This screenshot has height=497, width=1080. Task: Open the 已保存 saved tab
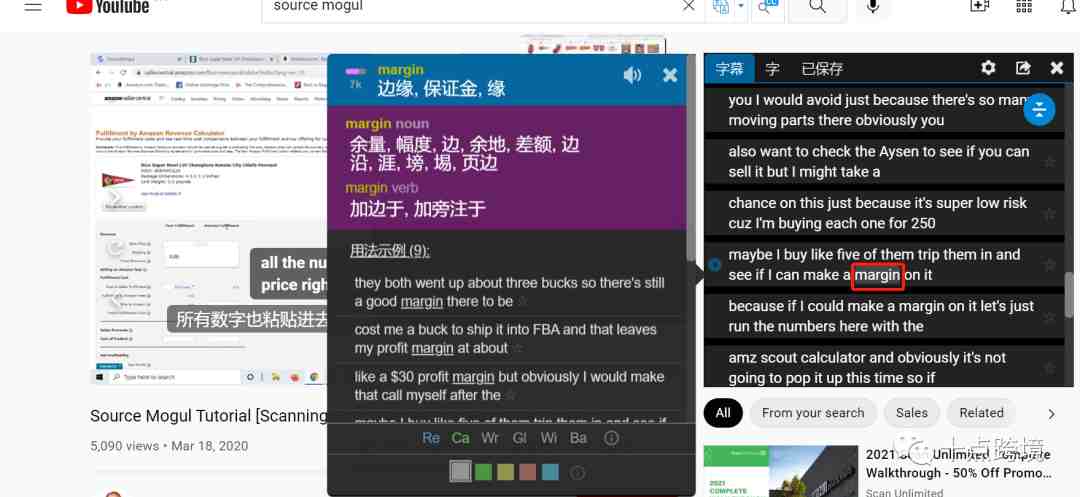(822, 69)
